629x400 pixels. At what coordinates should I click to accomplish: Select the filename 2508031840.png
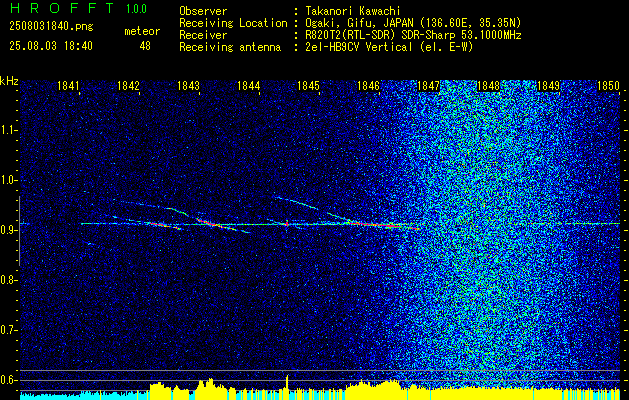pos(51,27)
